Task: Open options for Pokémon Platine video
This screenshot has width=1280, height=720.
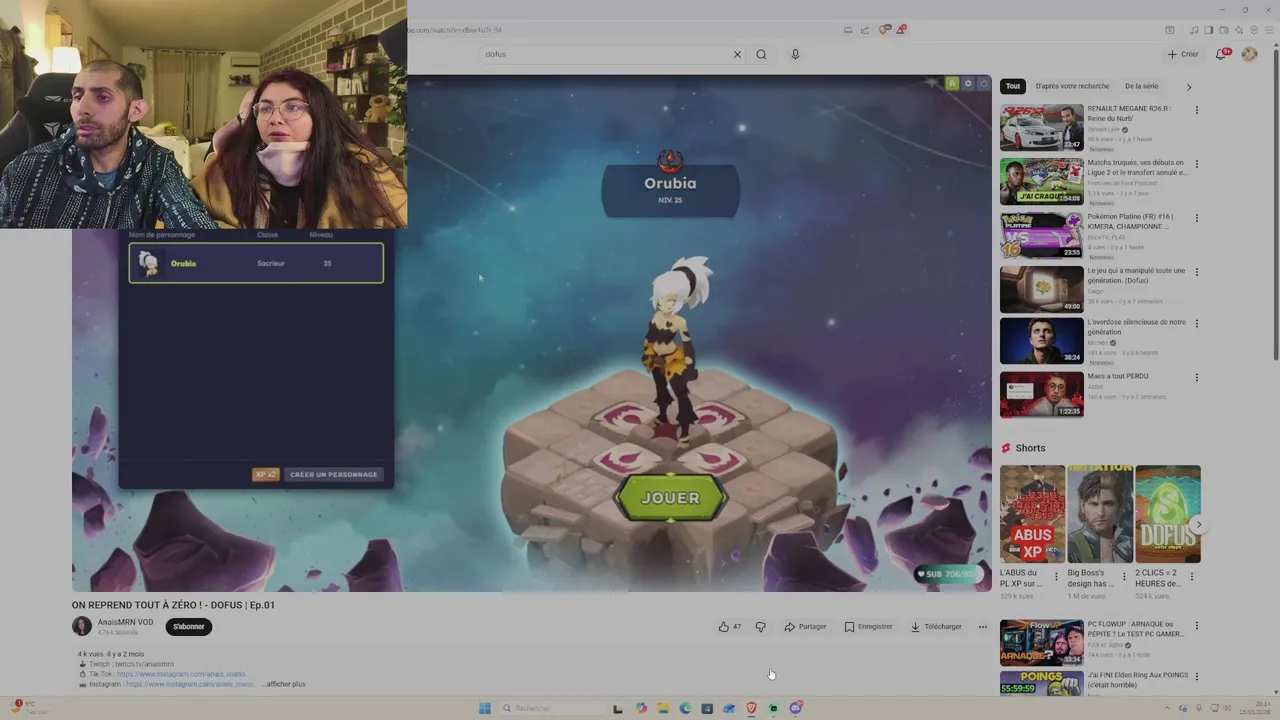Action: [x=1196, y=218]
